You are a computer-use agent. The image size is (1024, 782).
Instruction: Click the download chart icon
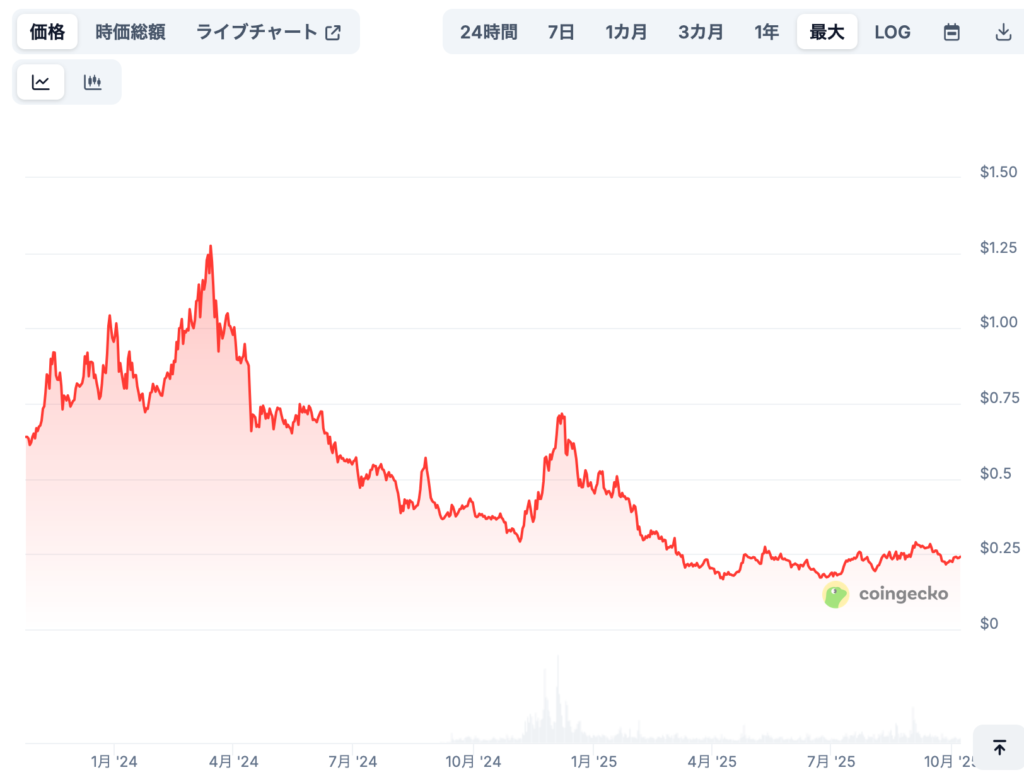[1003, 32]
